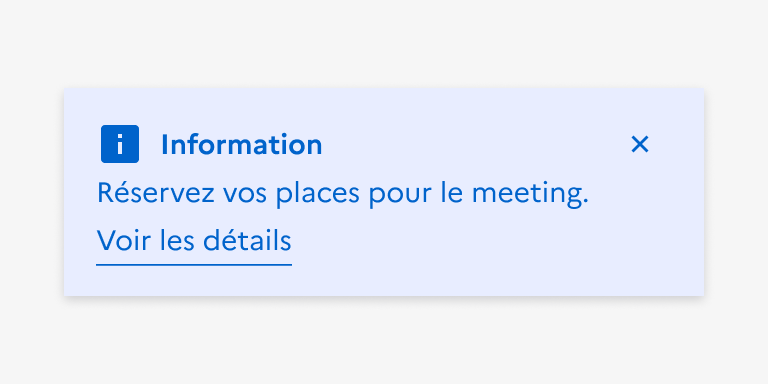Screen dimensions: 768x384
Task: Click empty banner area right of the link
Action: [x=490, y=240]
